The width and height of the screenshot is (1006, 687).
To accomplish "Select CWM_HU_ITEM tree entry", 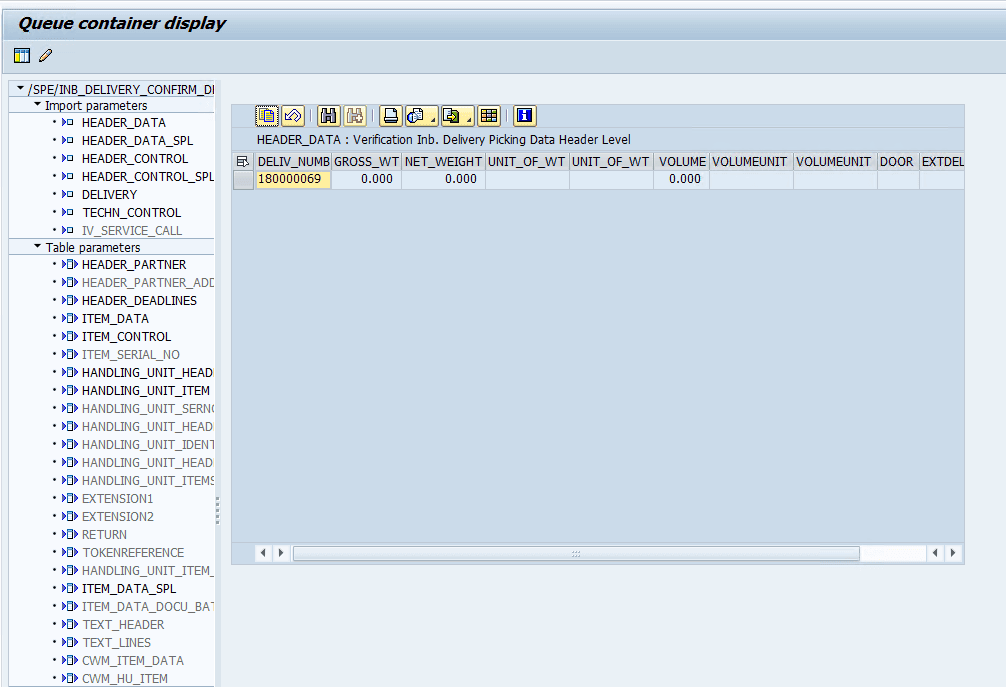I will [x=124, y=678].
